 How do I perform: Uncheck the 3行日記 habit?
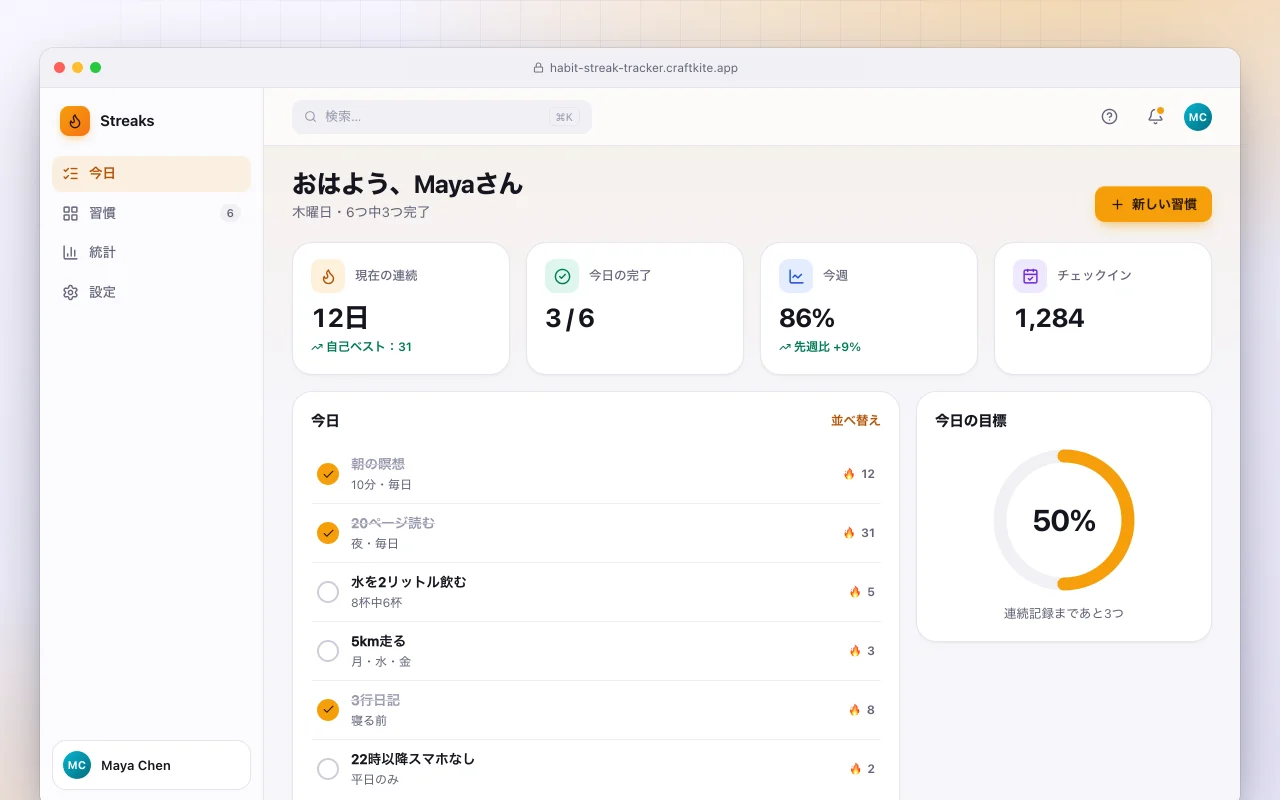(328, 710)
